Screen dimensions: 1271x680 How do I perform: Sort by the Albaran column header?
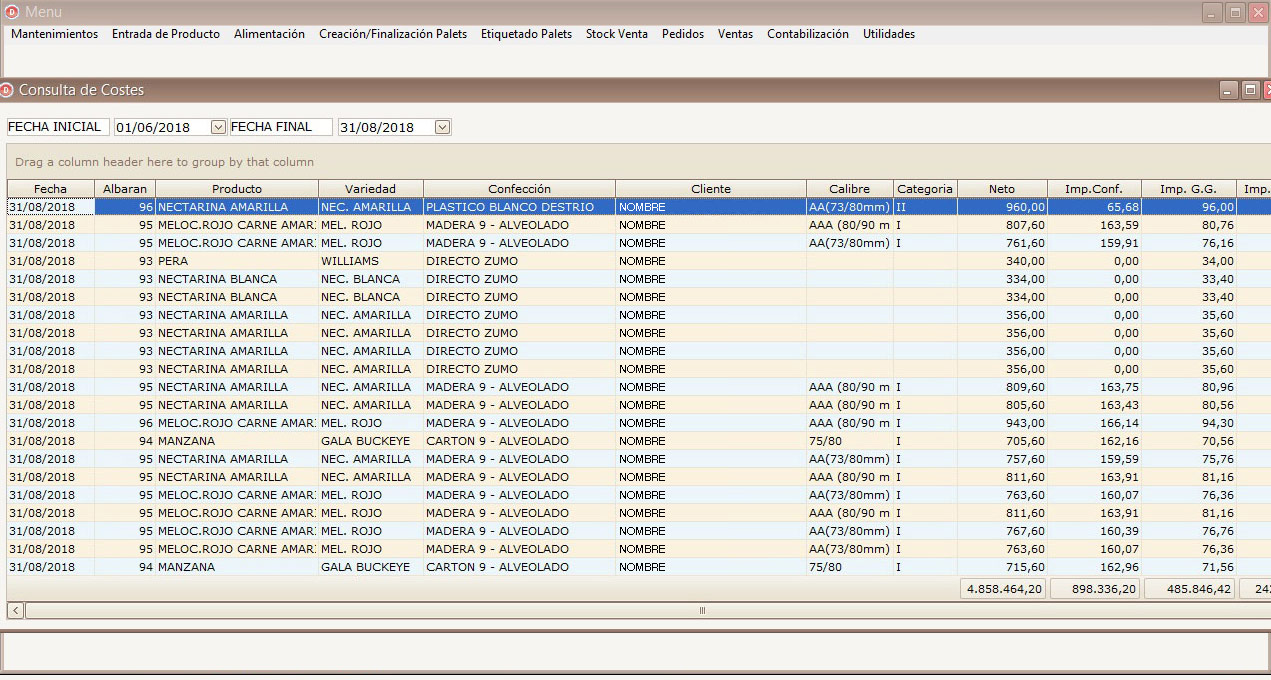click(x=125, y=189)
